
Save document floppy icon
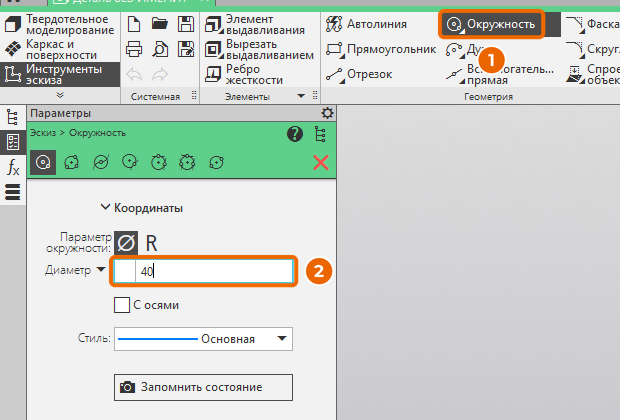pyautogui.click(x=186, y=25)
